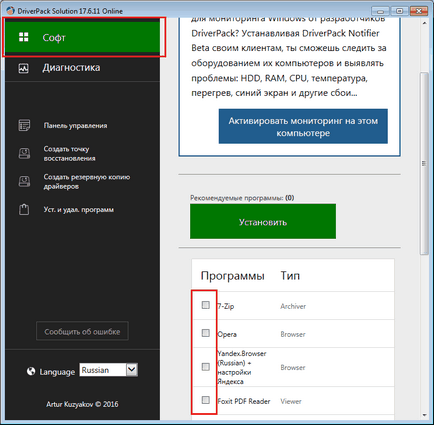Click the DriverPack title bar logo icon
The image size is (434, 425).
(10, 11)
